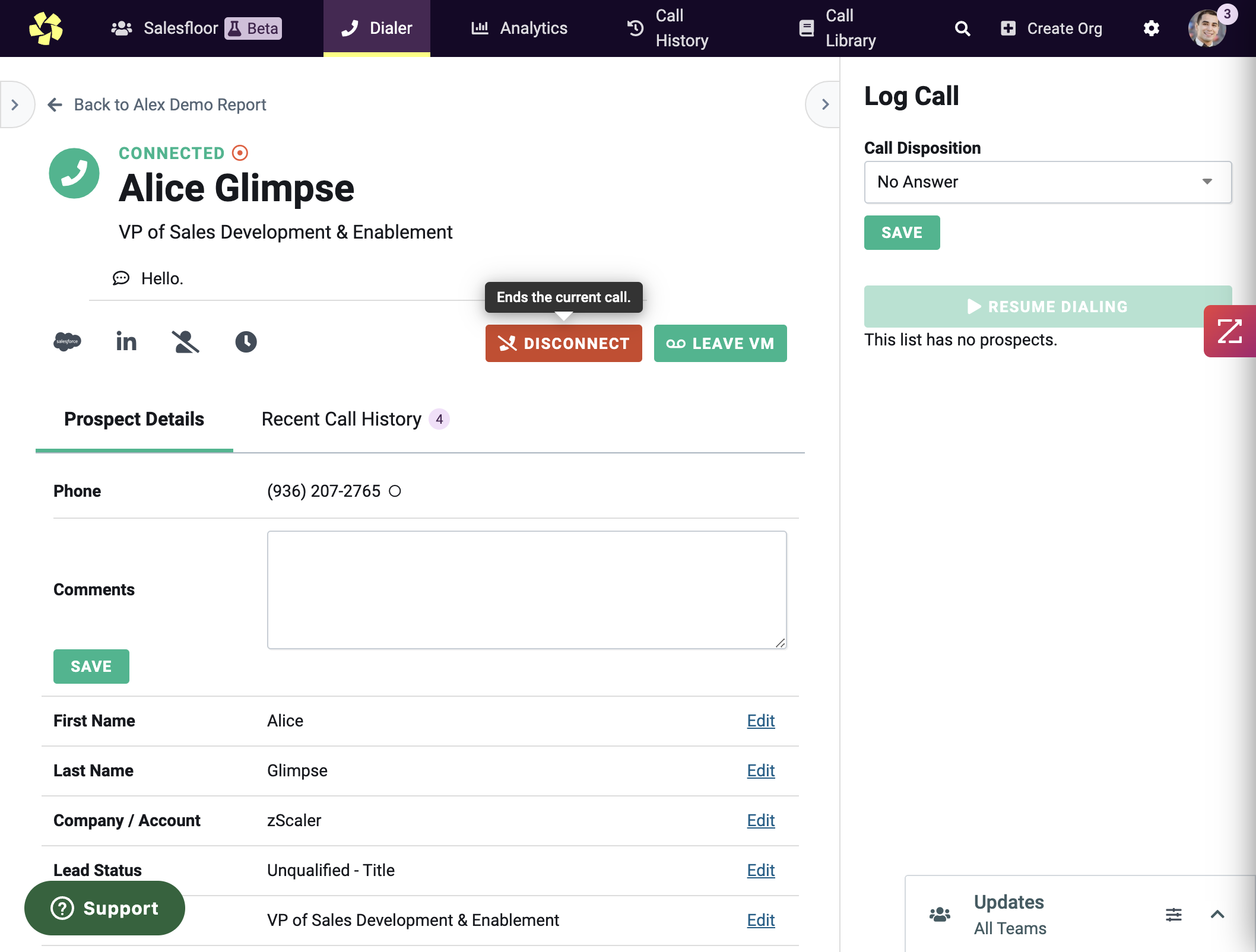The height and width of the screenshot is (952, 1256).
Task: Go to next prospect via right chevron
Action: 824,104
